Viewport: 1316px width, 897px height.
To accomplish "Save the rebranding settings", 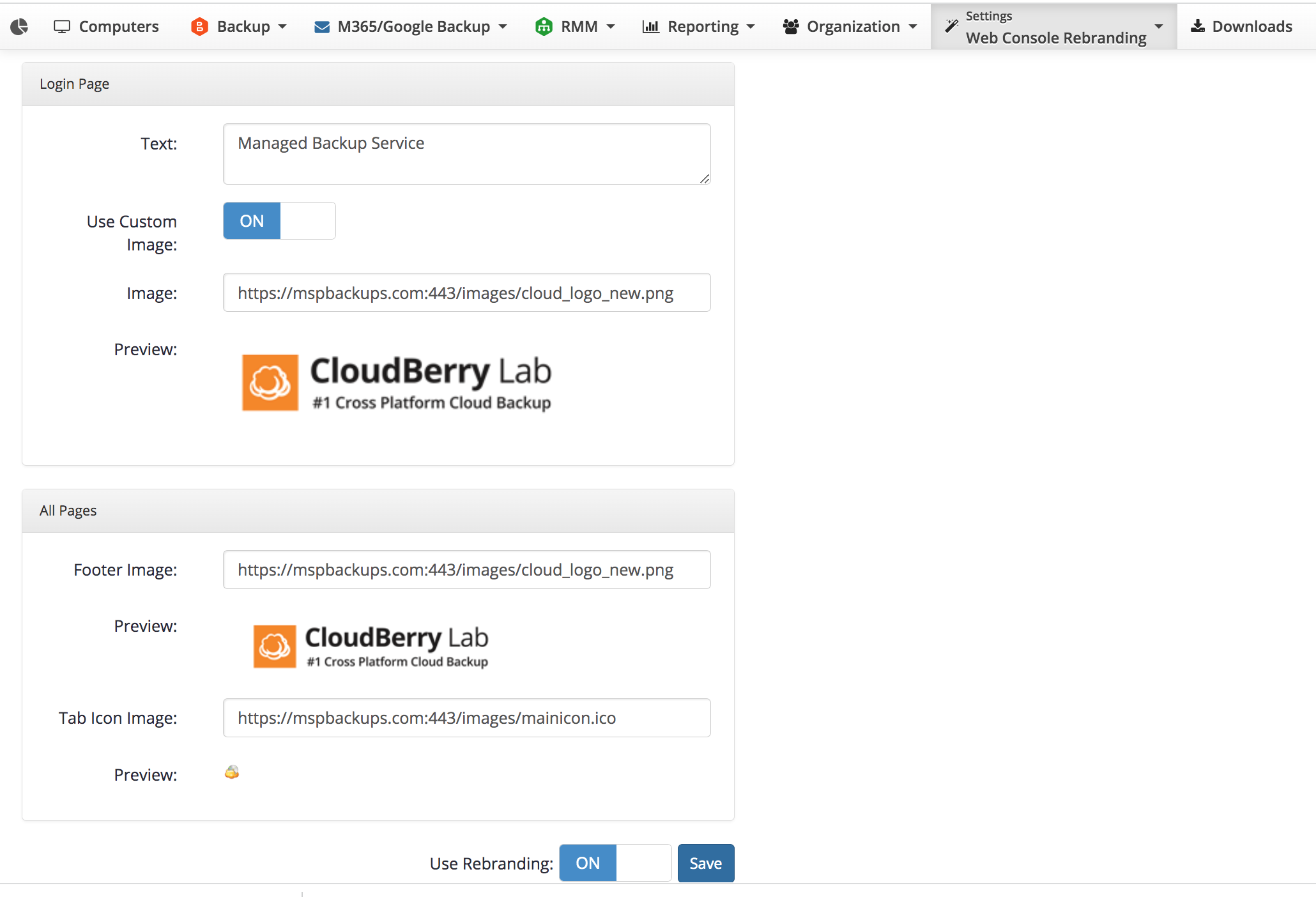I will click(706, 863).
